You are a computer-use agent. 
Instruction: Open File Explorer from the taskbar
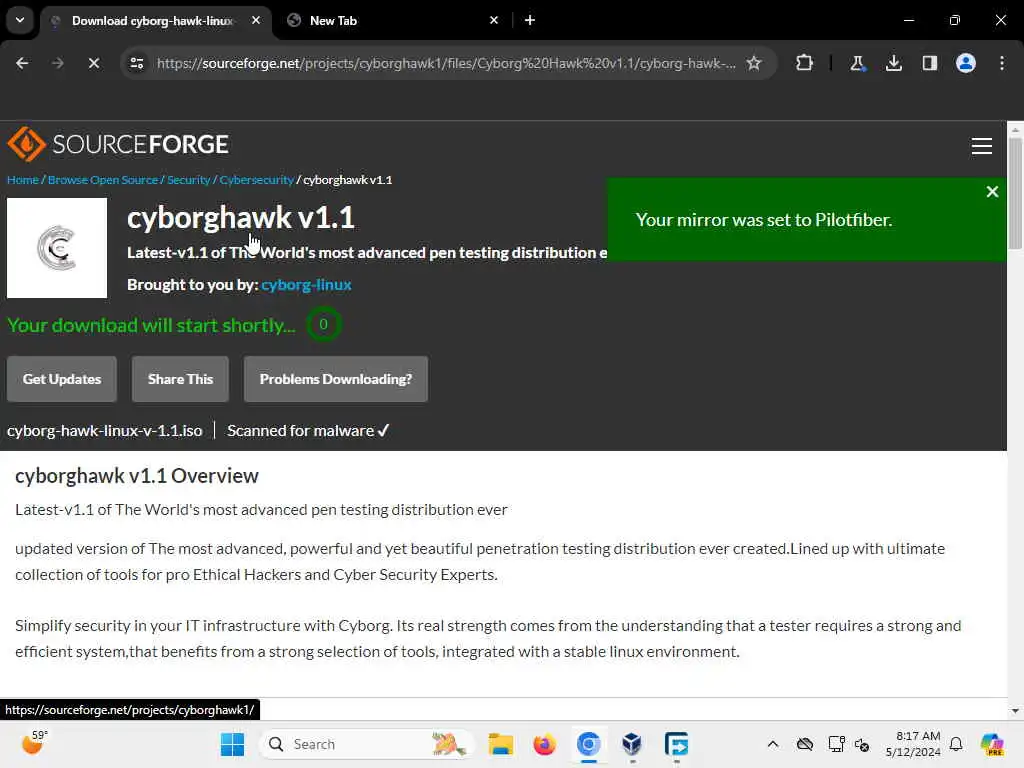[500, 744]
